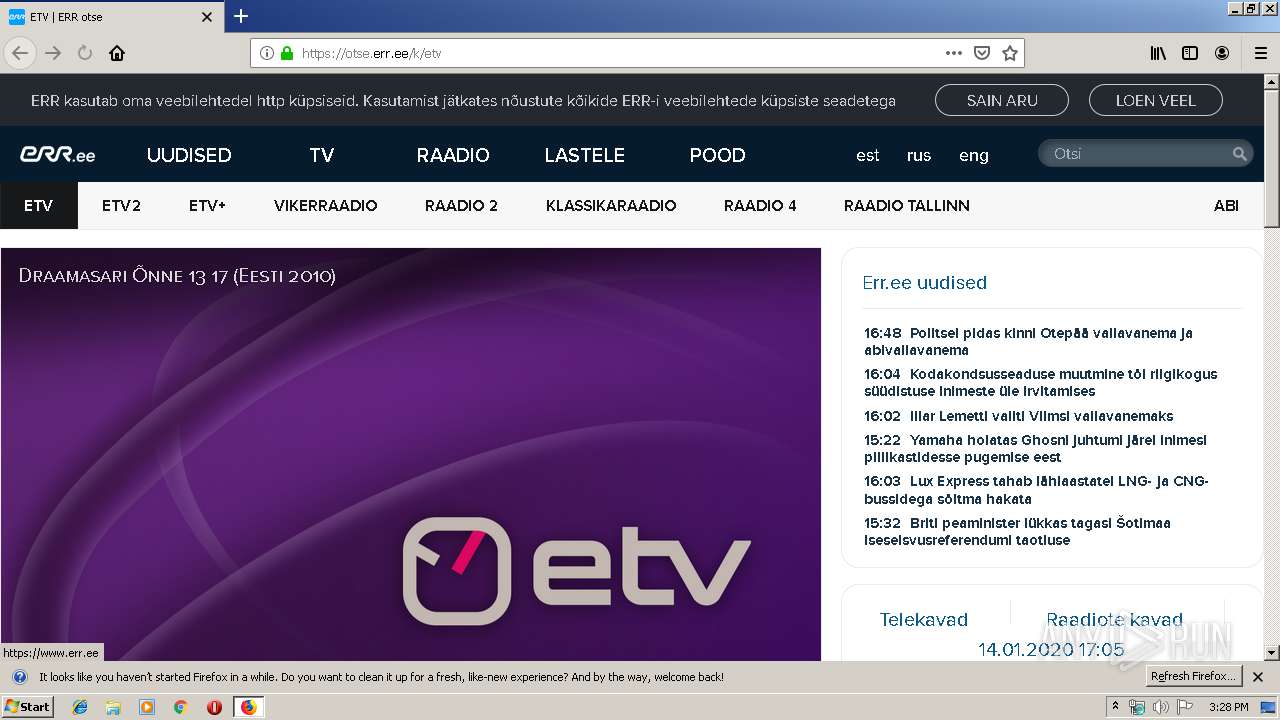Image resolution: width=1280 pixels, height=720 pixels.
Task: Reload the page with the refresh icon
Action: pos(85,53)
